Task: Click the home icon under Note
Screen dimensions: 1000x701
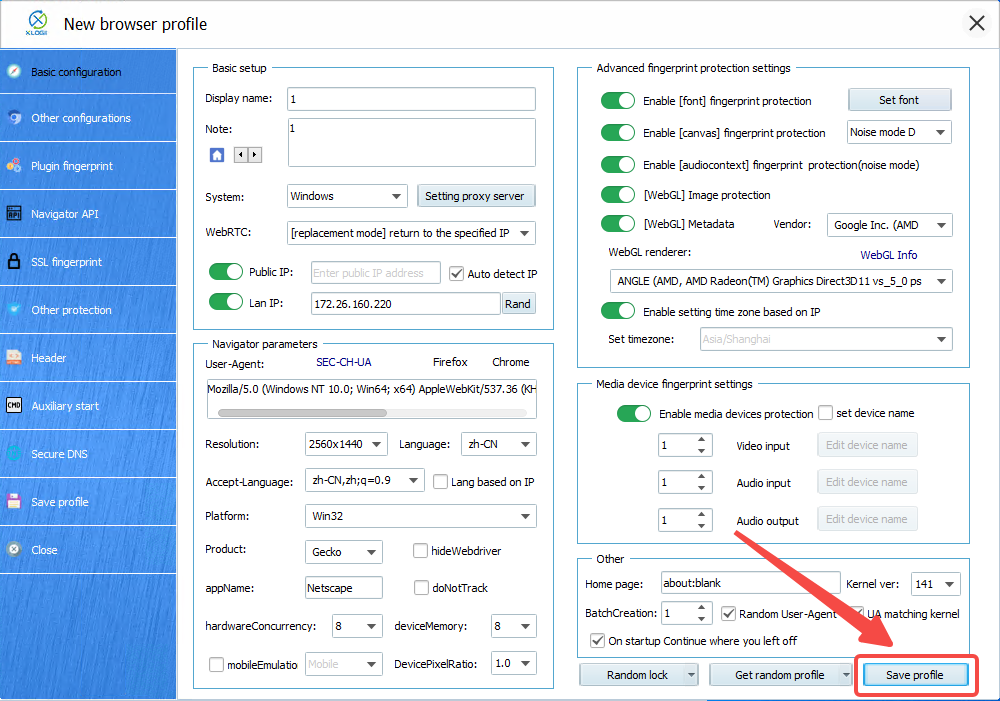Action: [x=217, y=155]
